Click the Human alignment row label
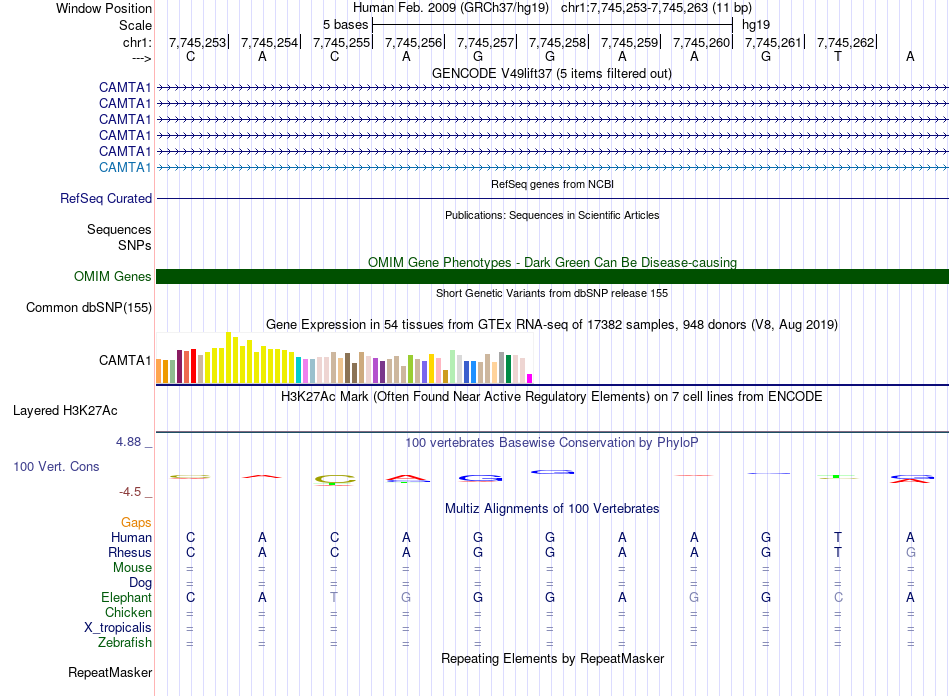Screen dimensions: 950x696 click(x=131, y=537)
